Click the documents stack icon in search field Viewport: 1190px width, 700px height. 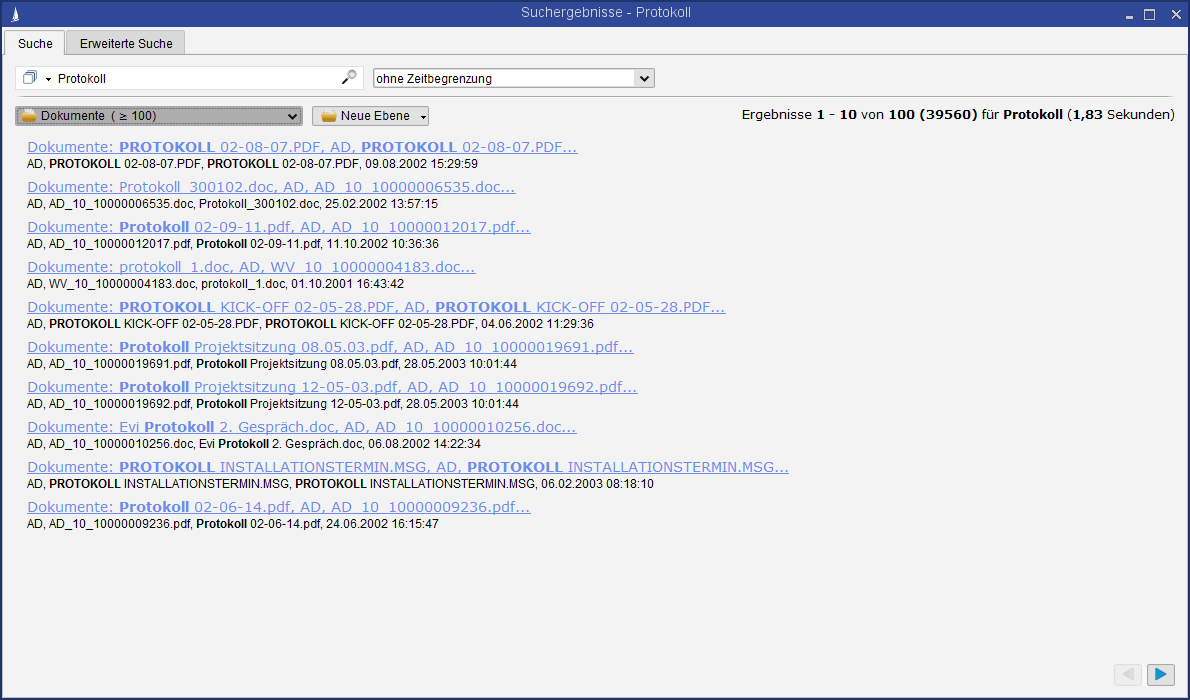pyautogui.click(x=29, y=78)
